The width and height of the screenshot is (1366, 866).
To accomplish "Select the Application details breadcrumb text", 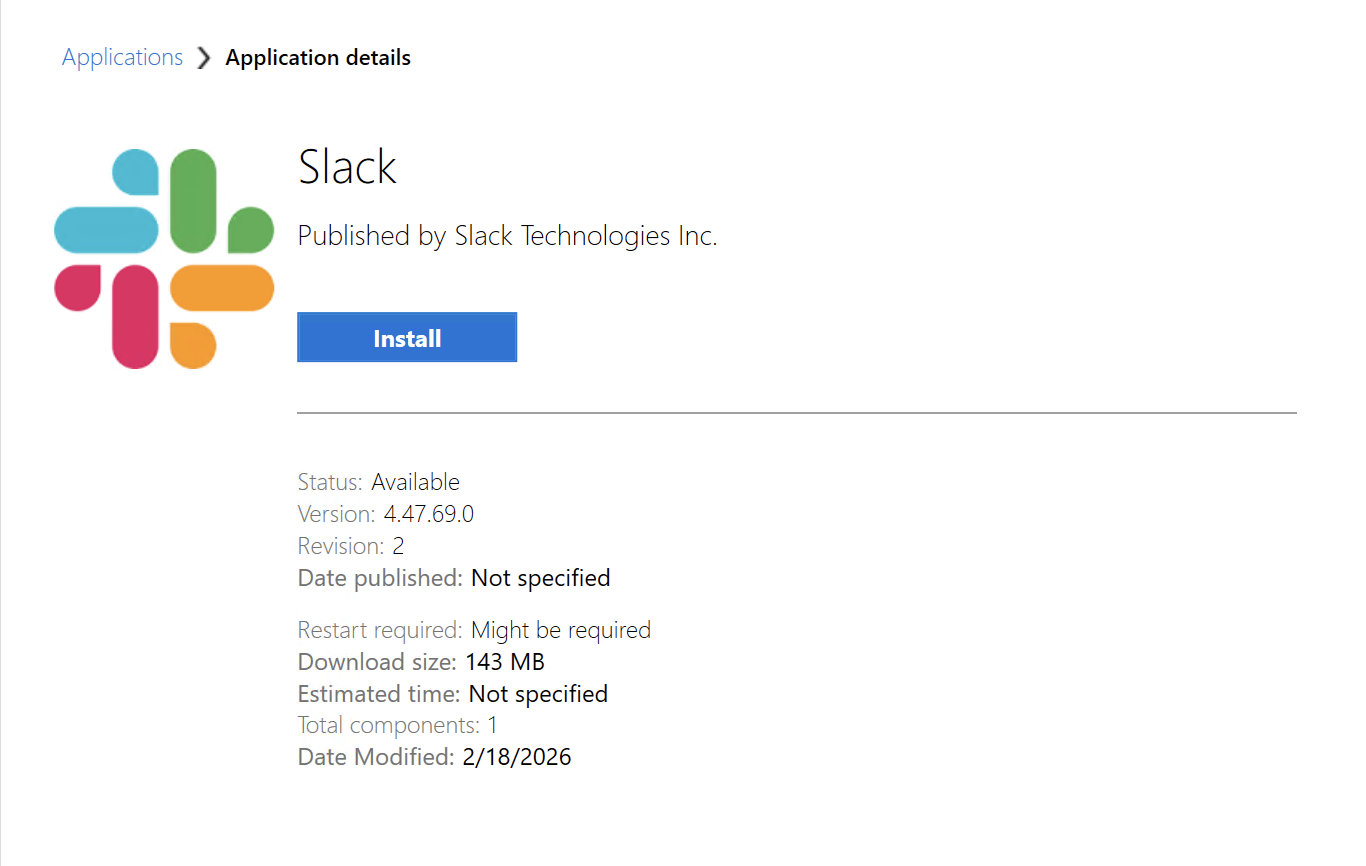I will (x=318, y=58).
